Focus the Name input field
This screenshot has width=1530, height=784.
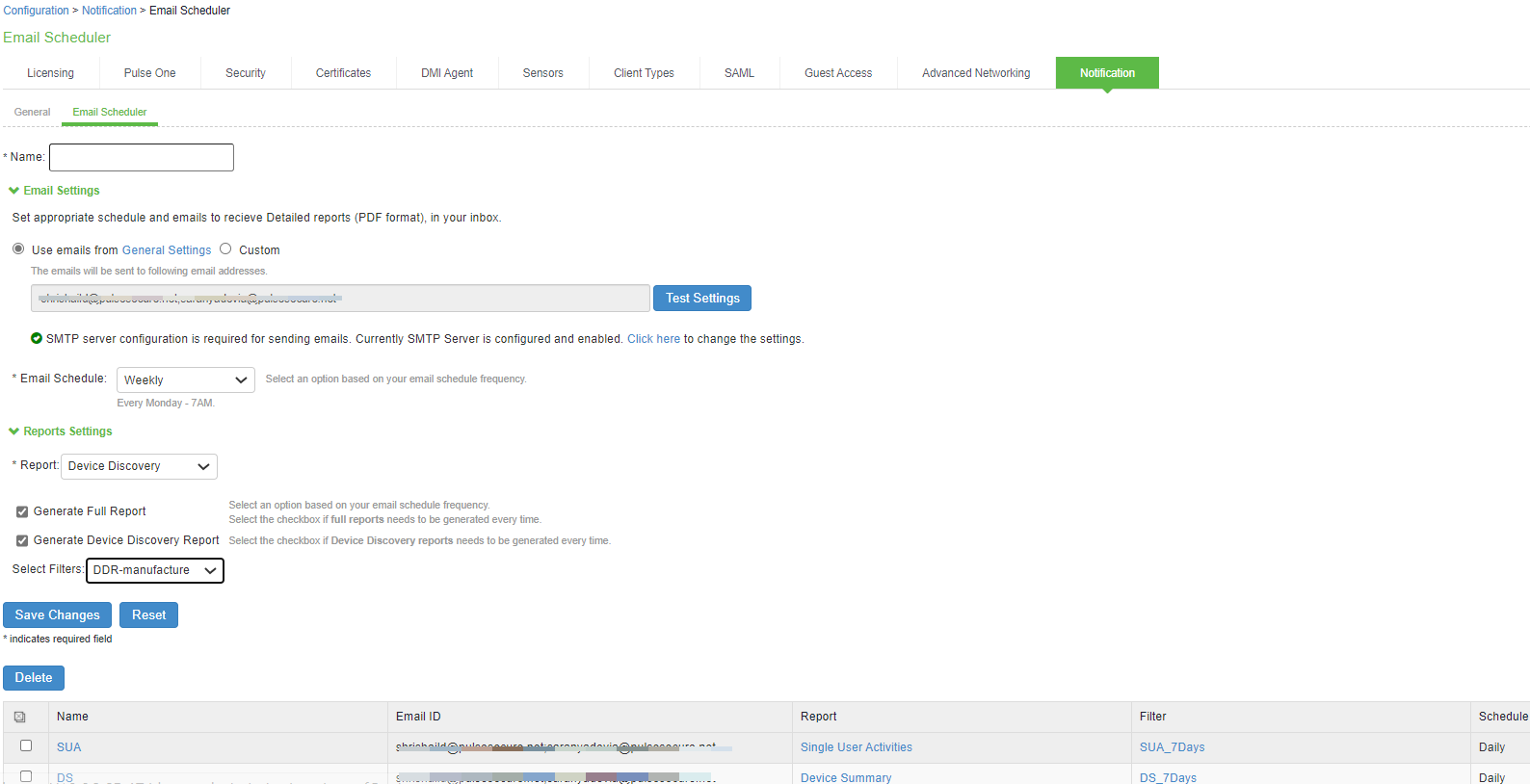click(x=142, y=157)
